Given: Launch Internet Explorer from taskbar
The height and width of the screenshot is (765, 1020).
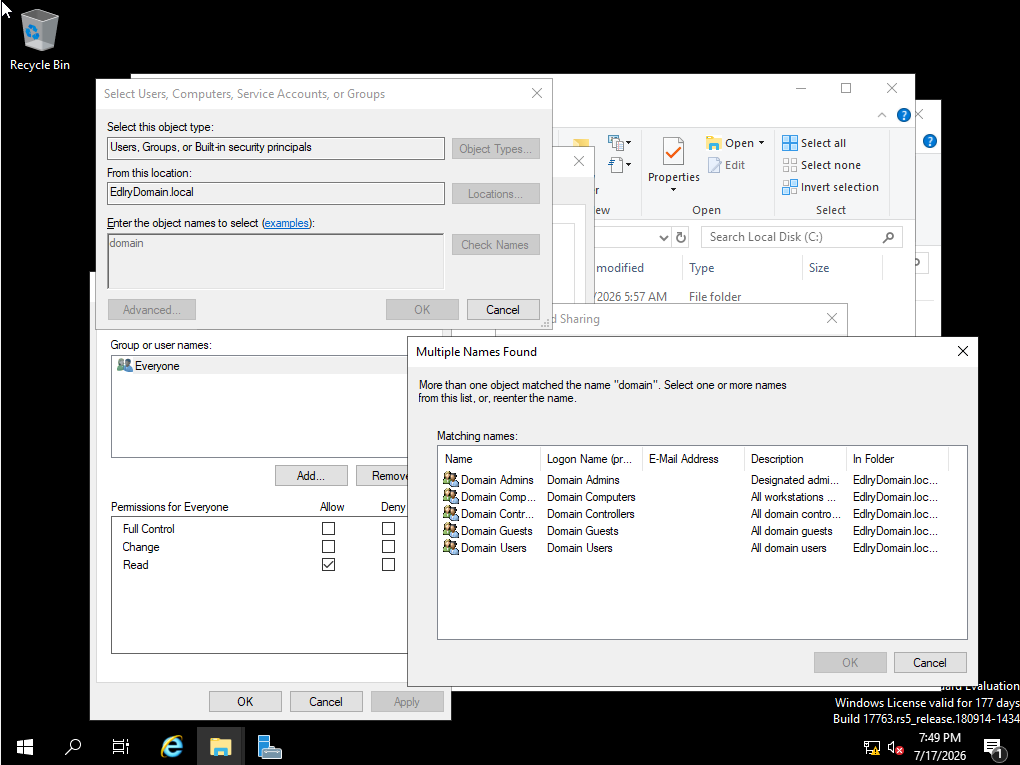Looking at the screenshot, I should point(172,747).
